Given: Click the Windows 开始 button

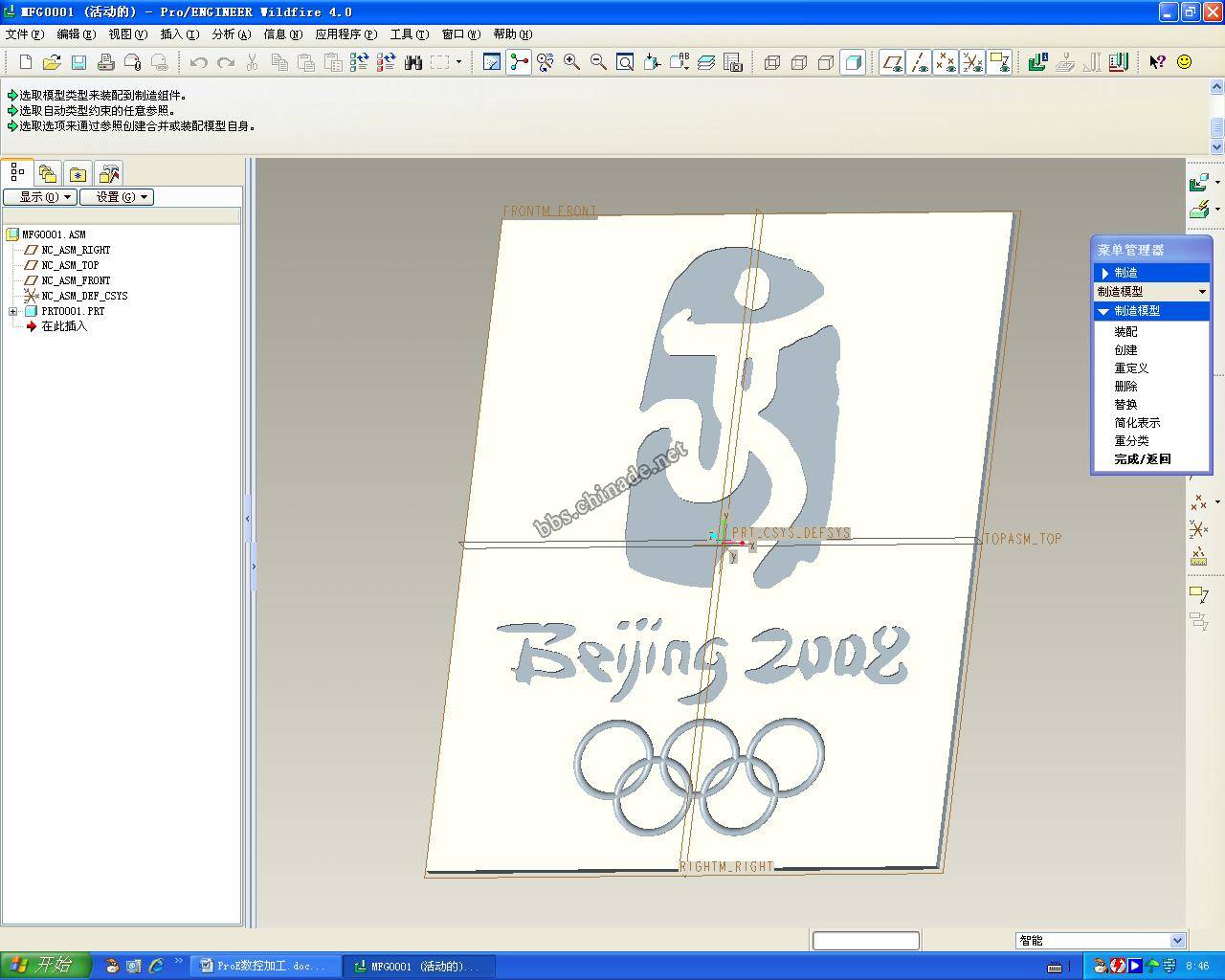Looking at the screenshot, I should [45, 965].
